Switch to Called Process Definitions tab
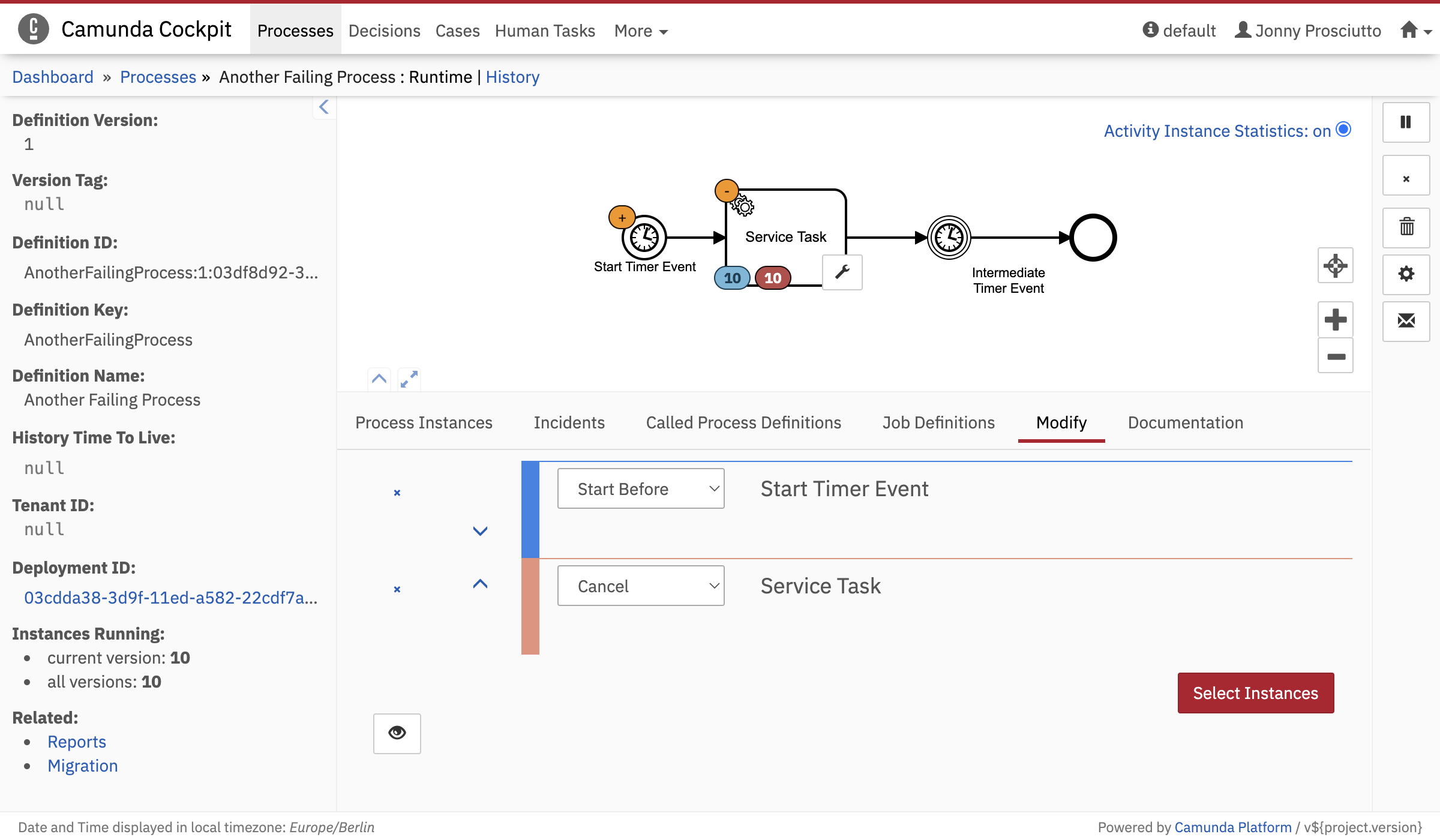This screenshot has height=840, width=1440. [743, 422]
